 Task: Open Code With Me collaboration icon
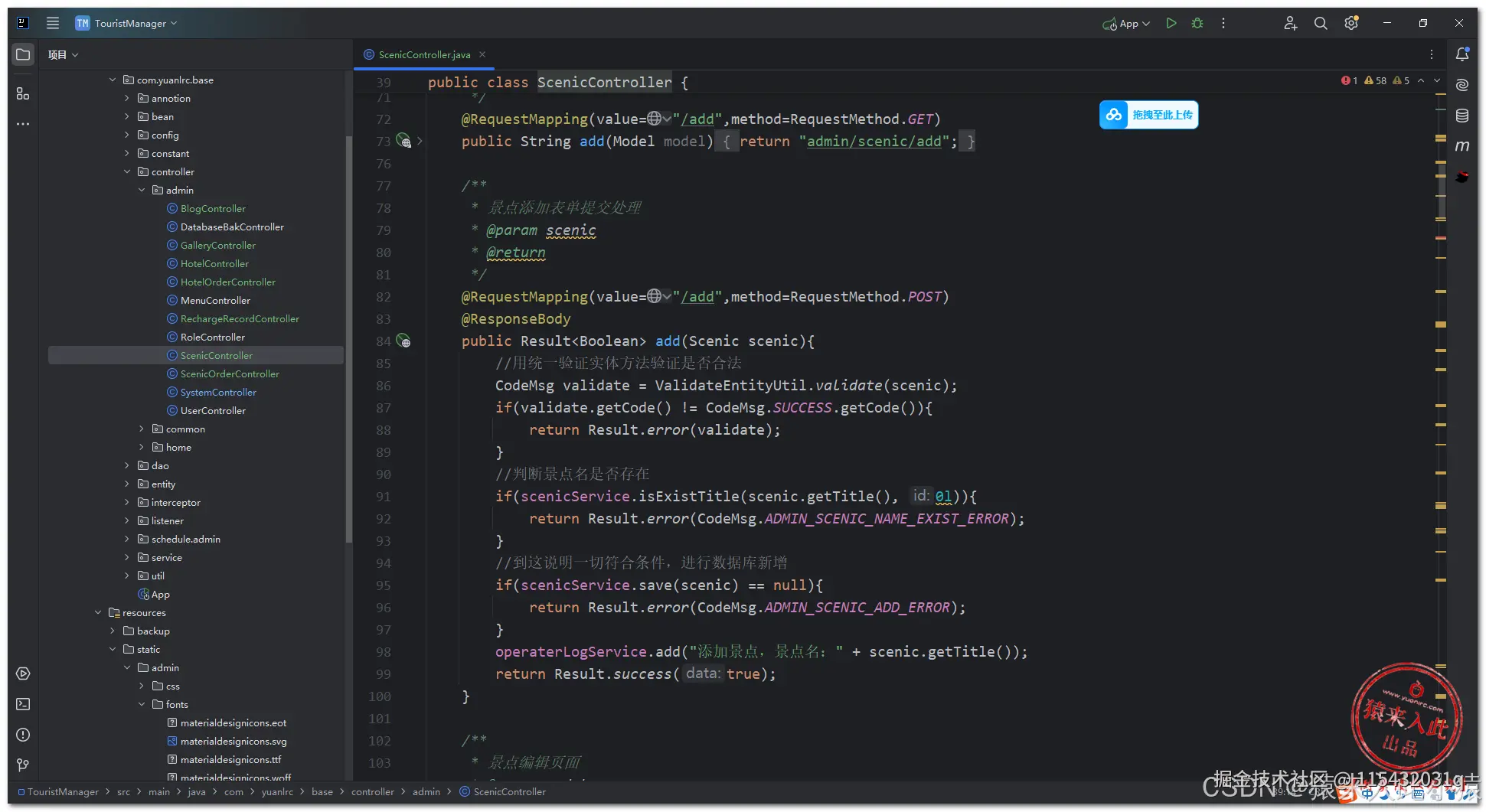point(1291,23)
